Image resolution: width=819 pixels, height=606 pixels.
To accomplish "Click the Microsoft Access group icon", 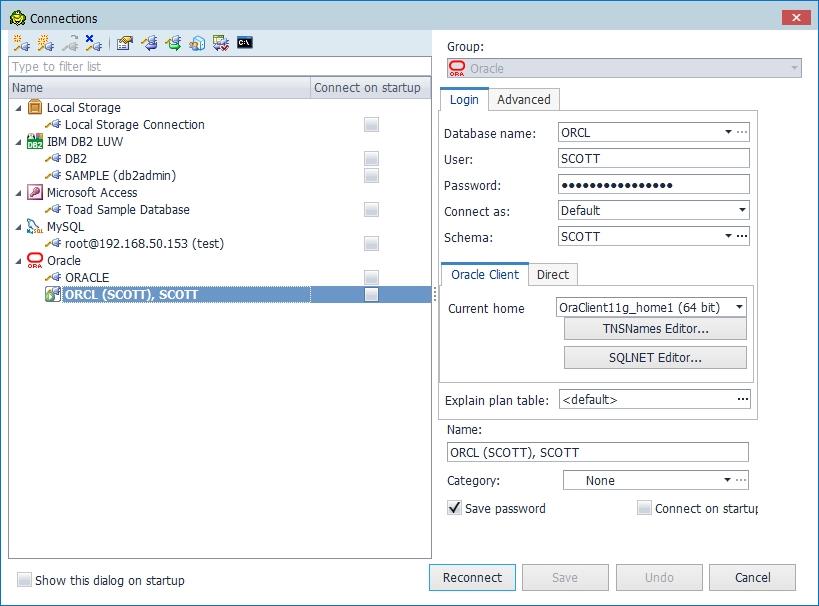I will 35,193.
